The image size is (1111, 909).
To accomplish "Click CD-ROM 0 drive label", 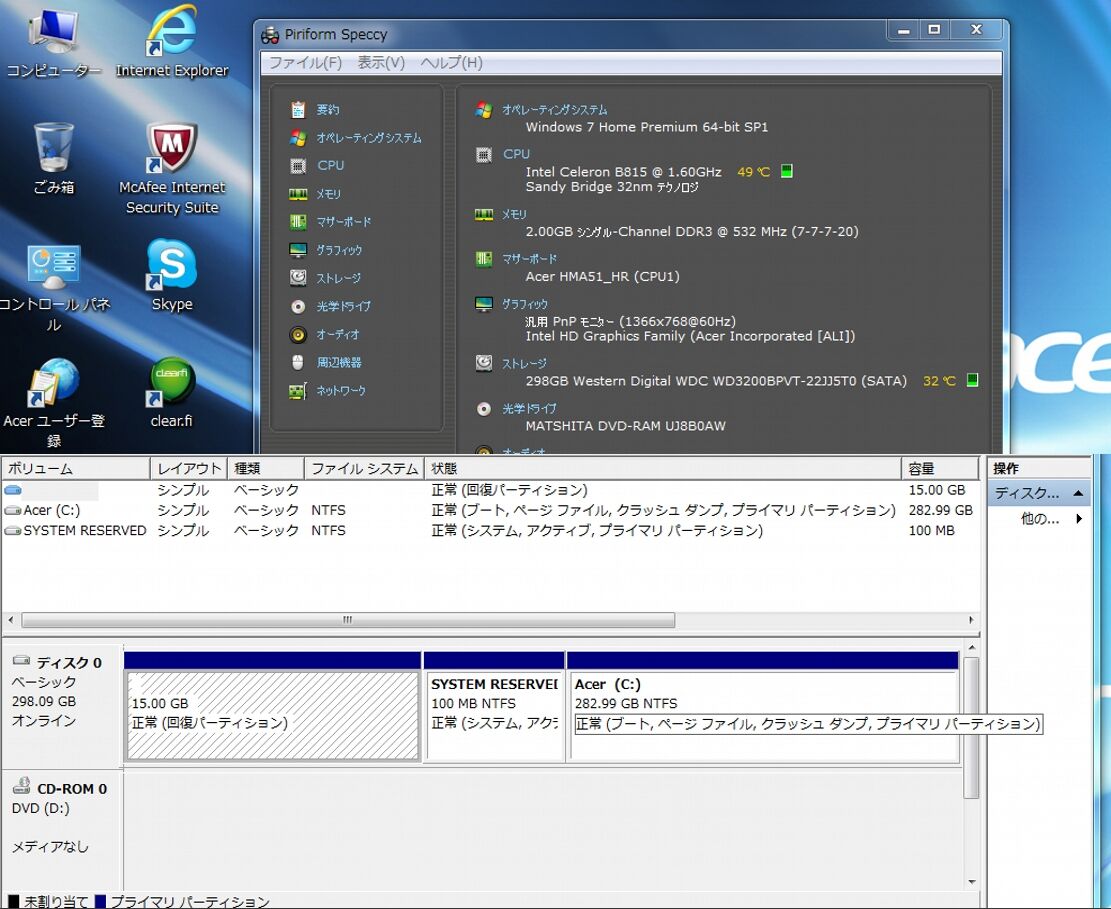I will [x=72, y=789].
